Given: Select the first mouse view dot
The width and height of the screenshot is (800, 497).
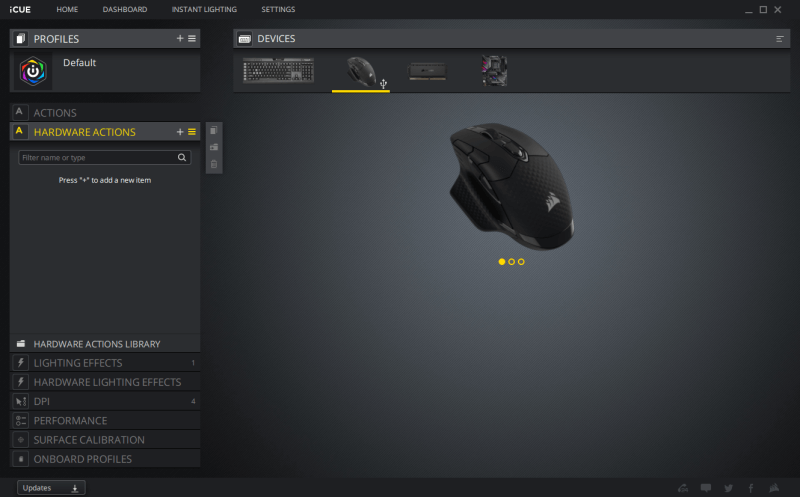Looking at the screenshot, I should 502,262.
